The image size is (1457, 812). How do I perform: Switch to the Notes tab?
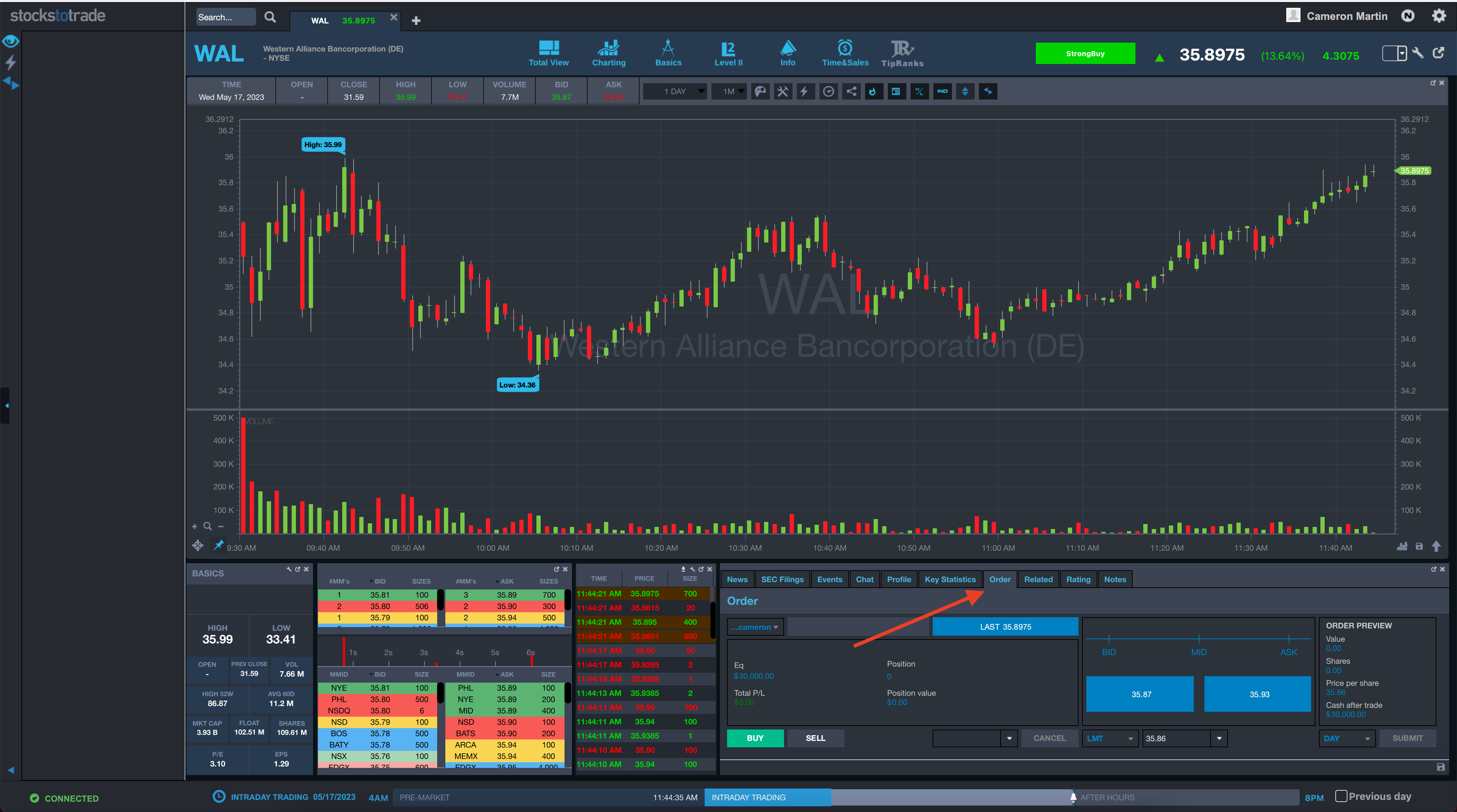coord(1115,579)
